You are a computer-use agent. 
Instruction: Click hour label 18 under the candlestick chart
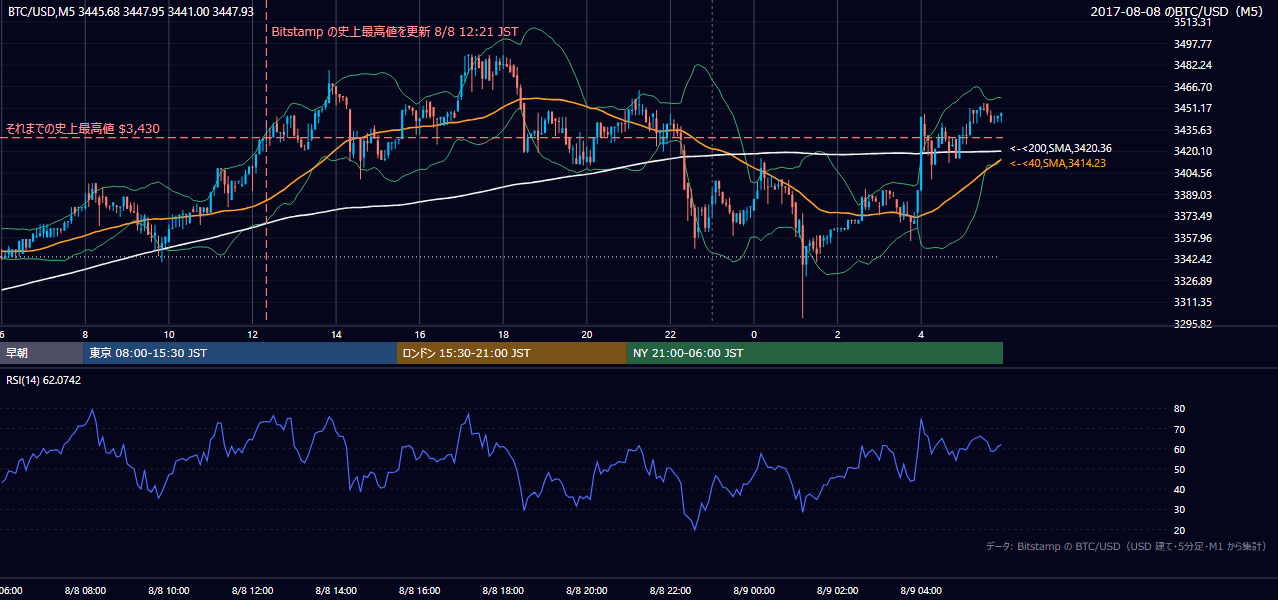pos(504,334)
